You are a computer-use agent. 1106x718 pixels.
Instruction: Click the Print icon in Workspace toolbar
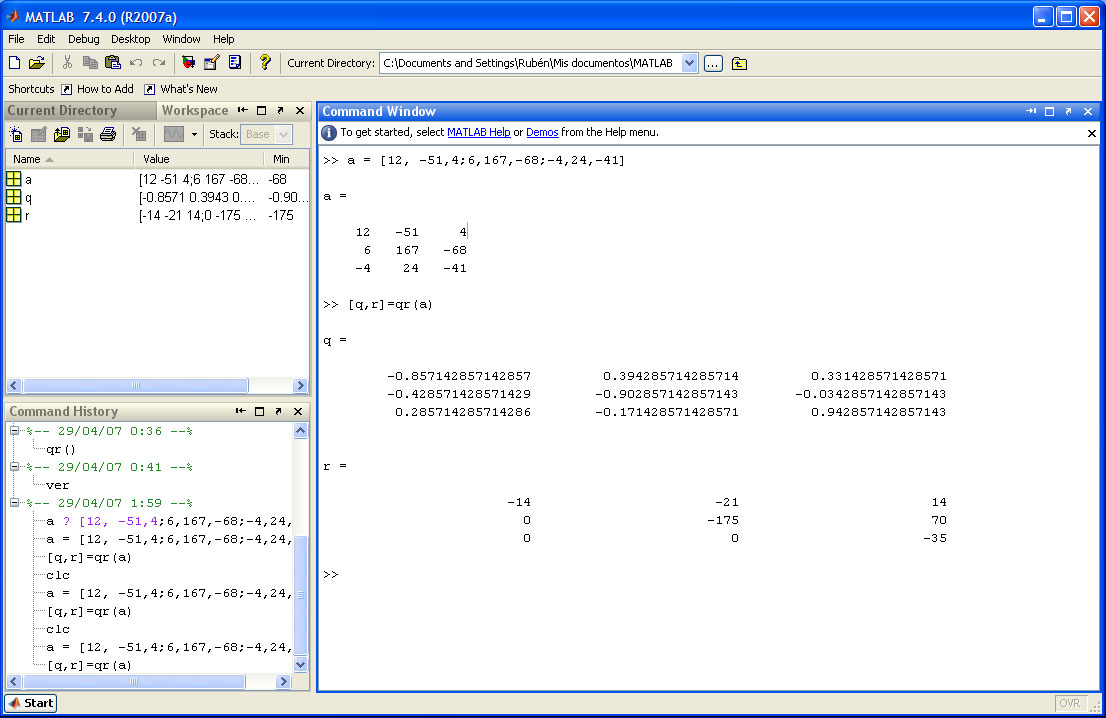(x=108, y=134)
